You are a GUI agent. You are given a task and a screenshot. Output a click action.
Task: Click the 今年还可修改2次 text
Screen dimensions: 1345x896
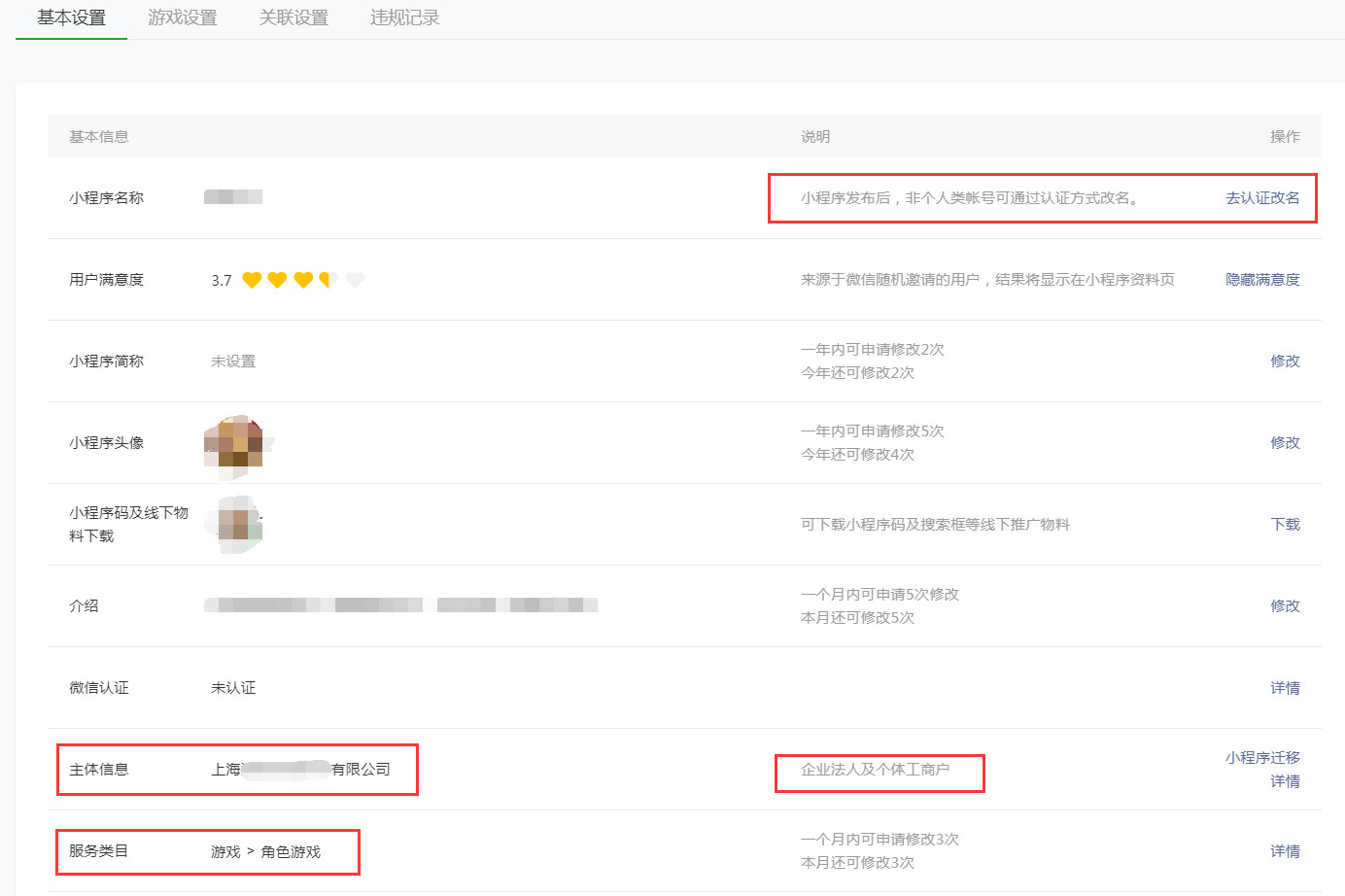pos(857,372)
